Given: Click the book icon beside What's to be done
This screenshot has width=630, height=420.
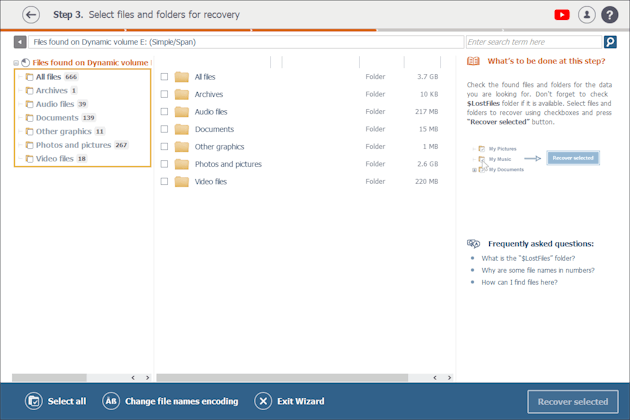Looking at the screenshot, I should point(473,61).
